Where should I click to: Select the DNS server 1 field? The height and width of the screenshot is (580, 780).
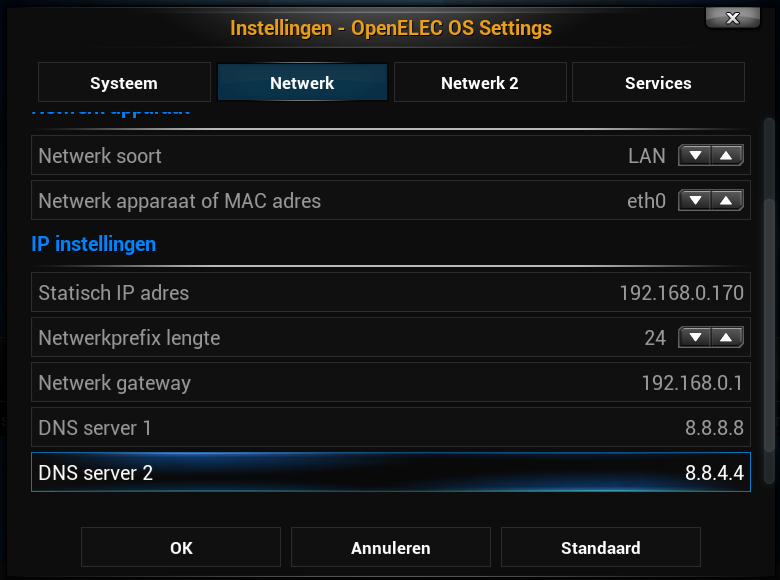(x=390, y=428)
